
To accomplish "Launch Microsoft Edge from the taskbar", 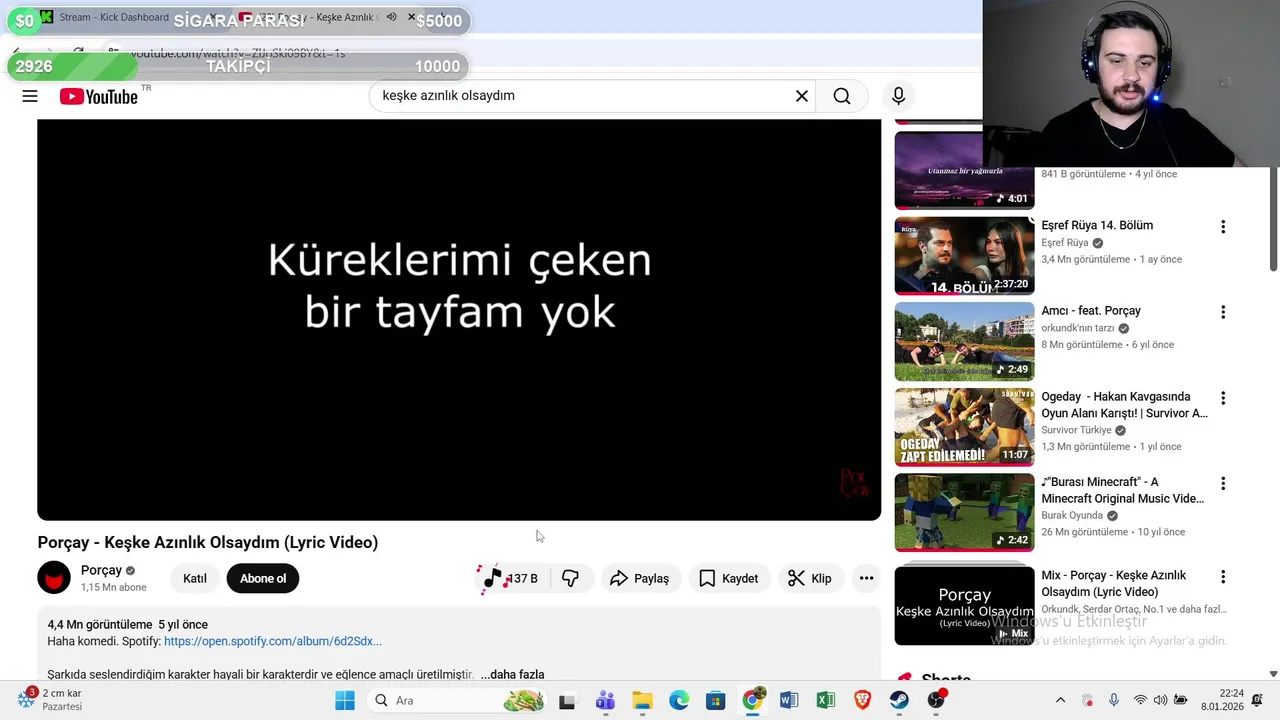I will (x=679, y=700).
